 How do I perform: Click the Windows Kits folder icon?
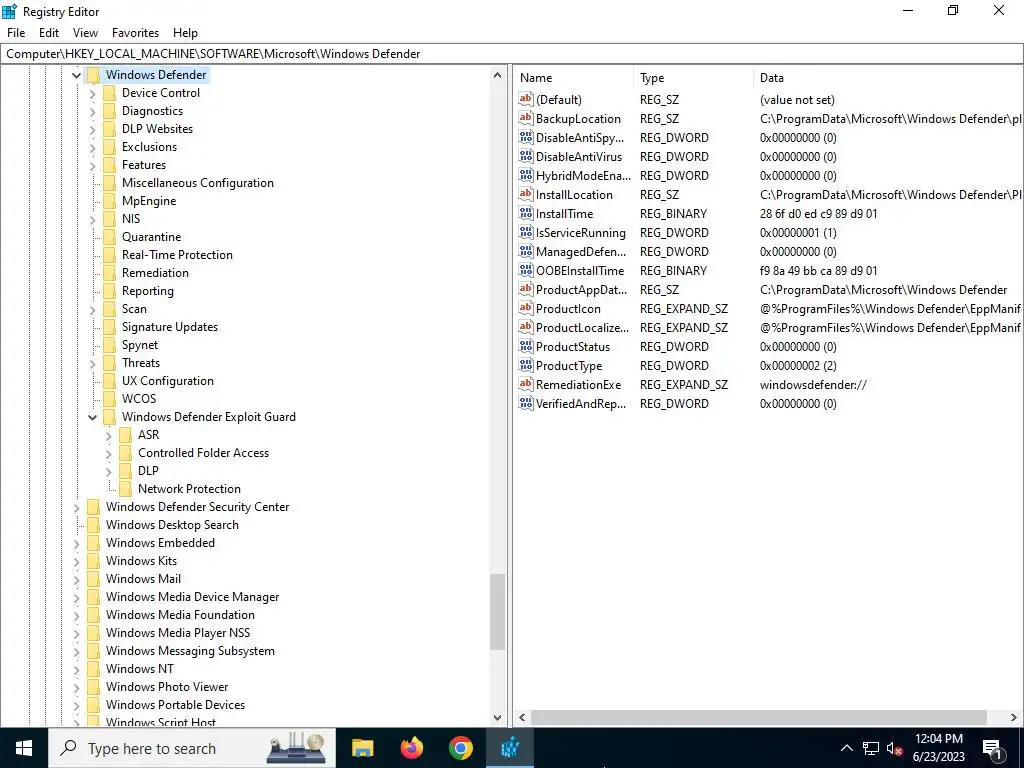pos(93,560)
